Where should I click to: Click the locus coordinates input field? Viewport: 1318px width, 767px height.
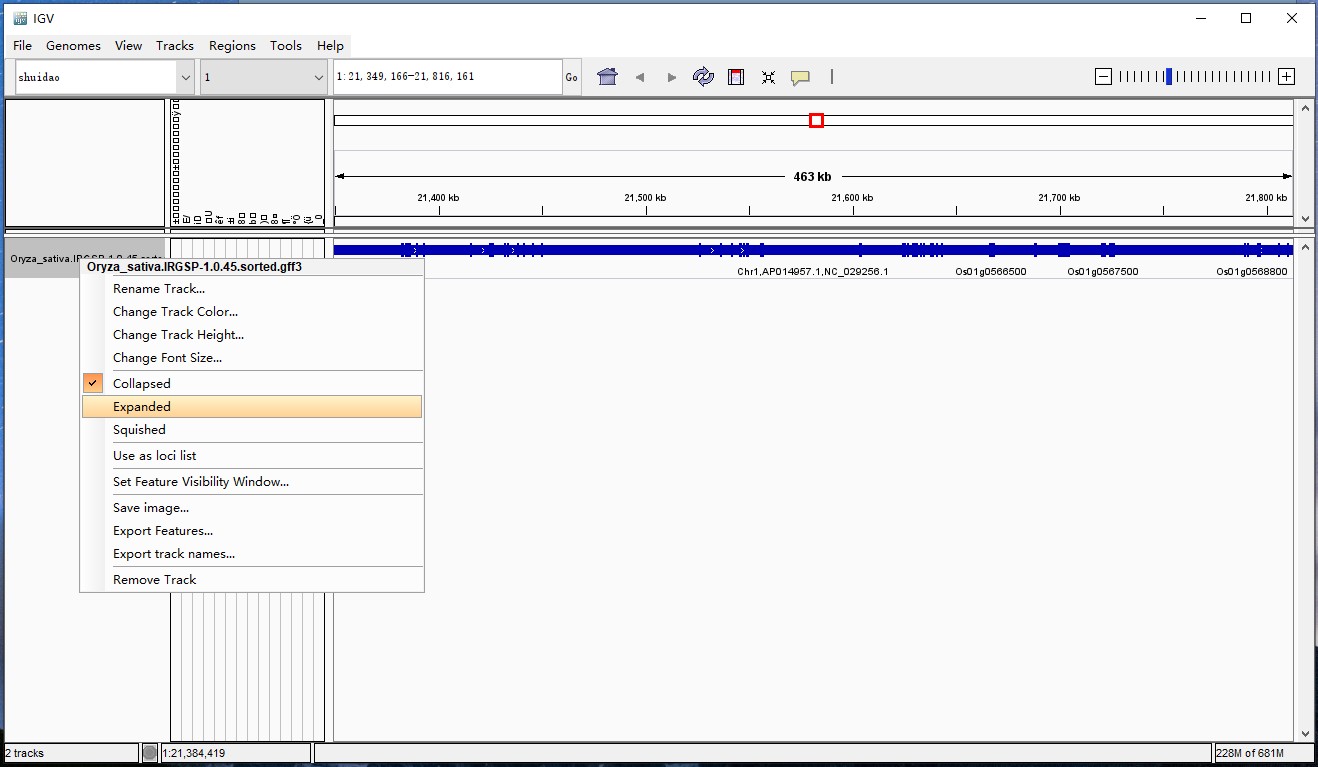[x=447, y=77]
